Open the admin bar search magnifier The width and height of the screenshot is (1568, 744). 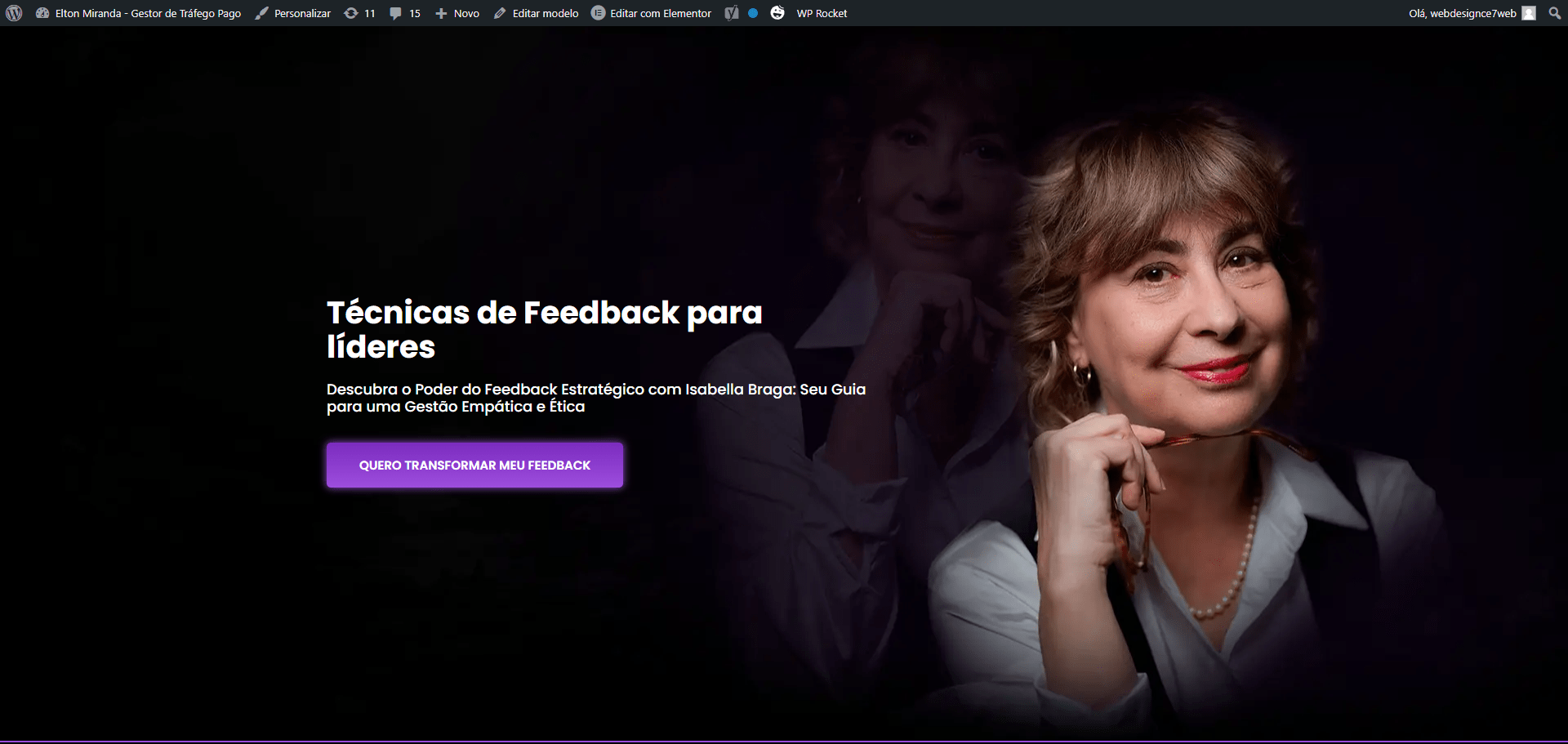tap(1554, 13)
